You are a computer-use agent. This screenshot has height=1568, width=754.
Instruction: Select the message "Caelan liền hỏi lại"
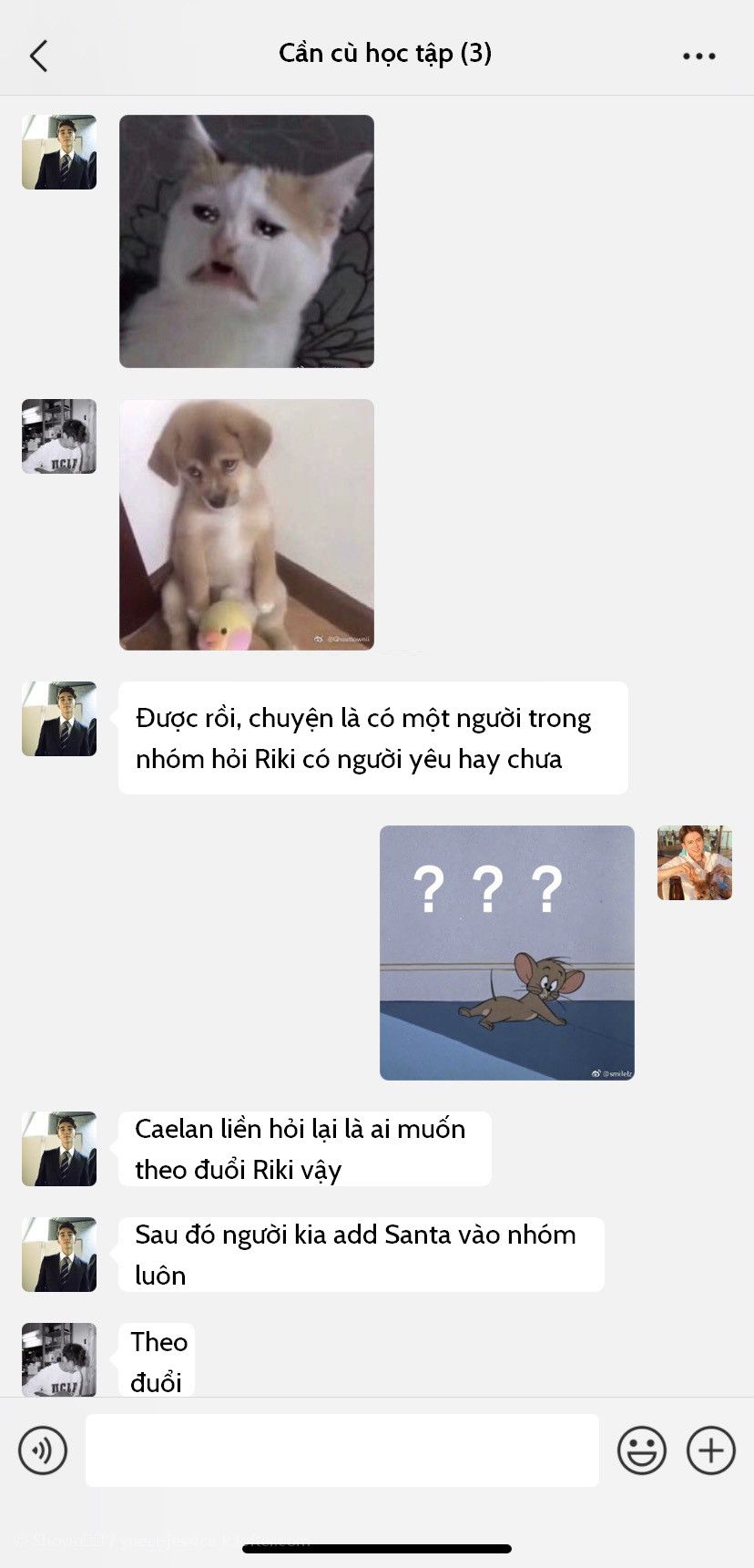[x=305, y=1149]
